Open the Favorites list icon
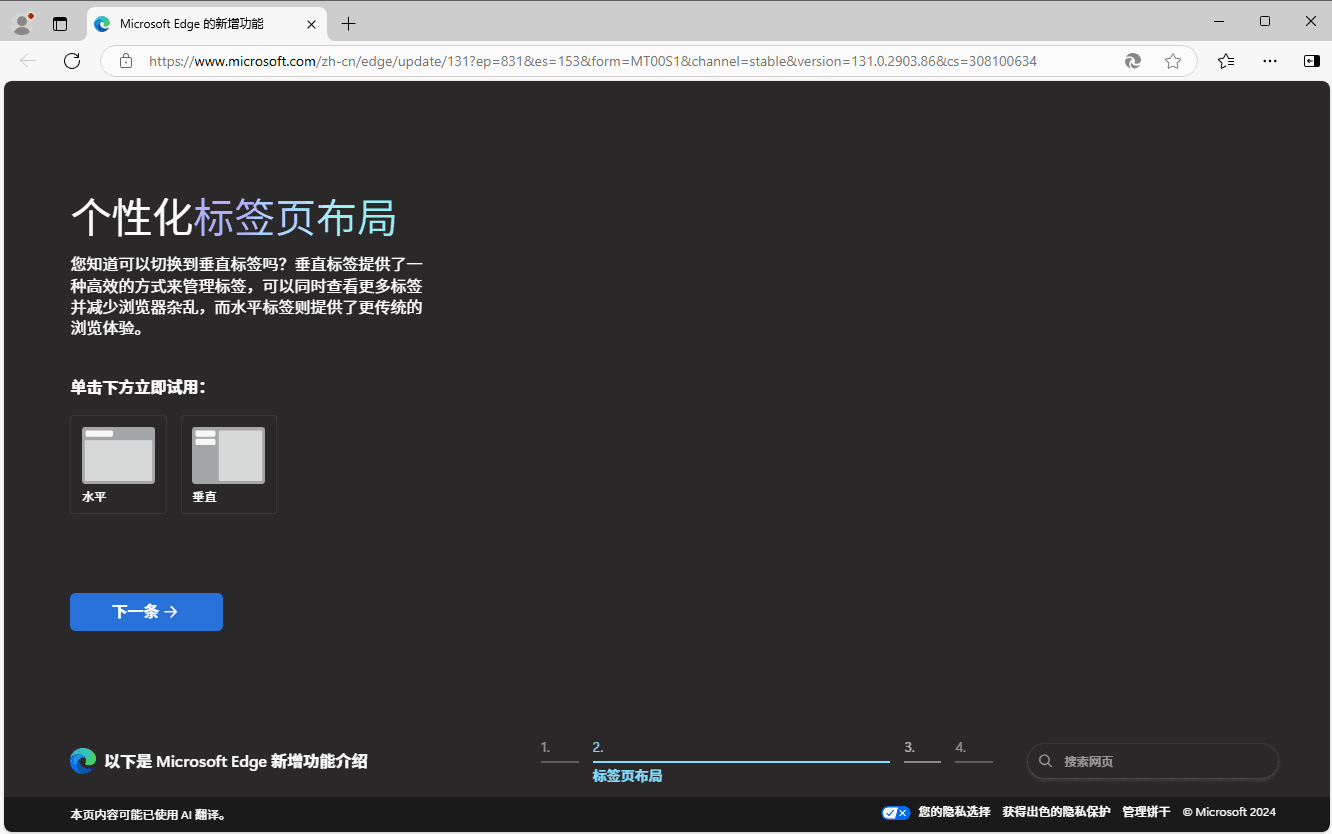The image size is (1332, 834). (x=1226, y=61)
